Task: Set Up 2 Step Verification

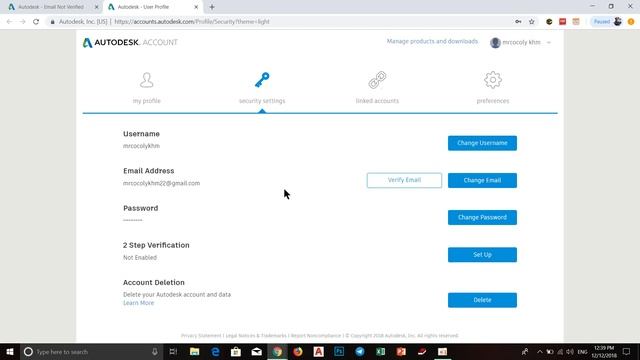Action: click(x=482, y=255)
